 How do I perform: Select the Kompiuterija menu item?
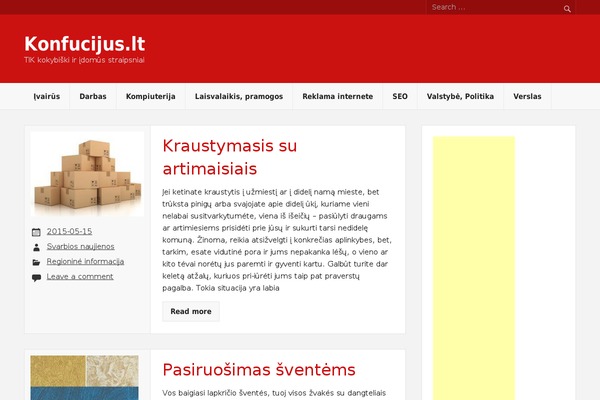151,96
